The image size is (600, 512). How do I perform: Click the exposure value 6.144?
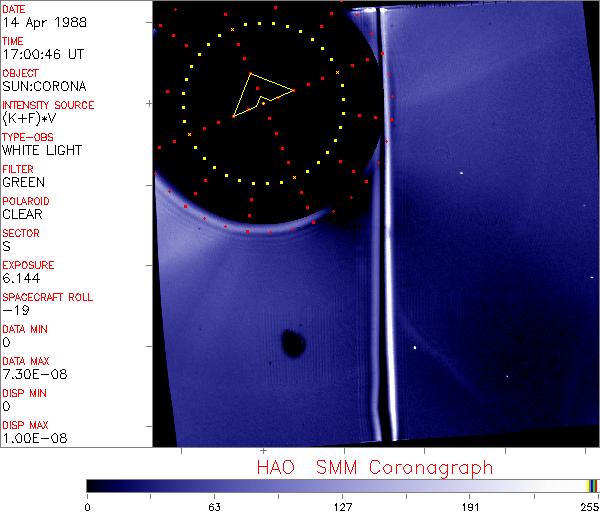tap(19, 278)
